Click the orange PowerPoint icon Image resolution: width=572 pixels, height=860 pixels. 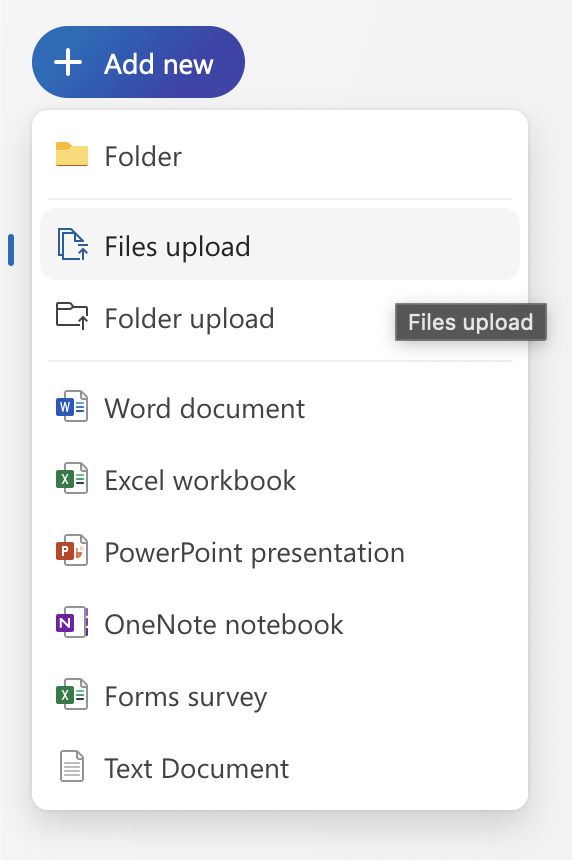click(x=72, y=550)
